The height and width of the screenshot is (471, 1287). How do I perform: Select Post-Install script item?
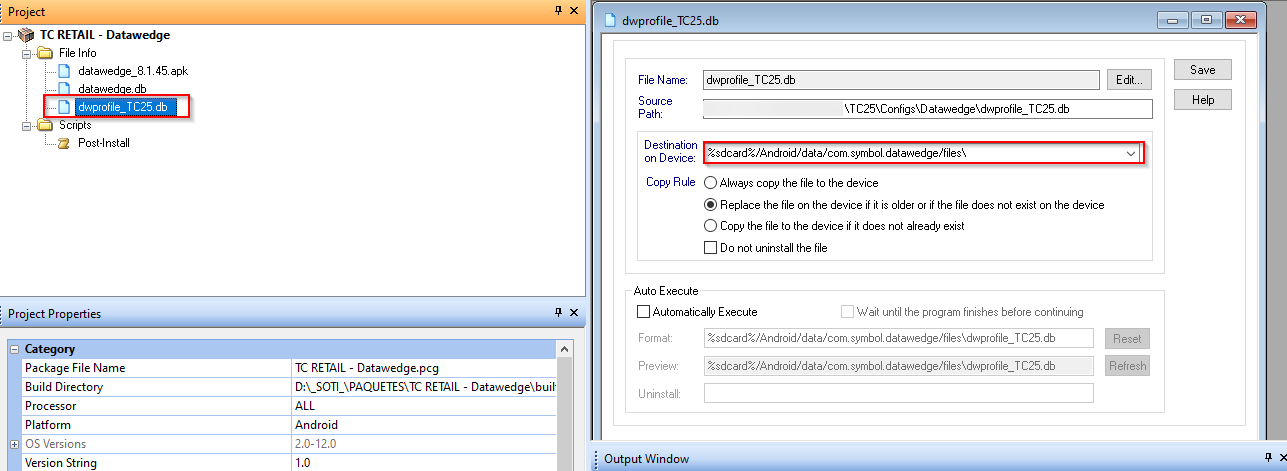[x=104, y=143]
